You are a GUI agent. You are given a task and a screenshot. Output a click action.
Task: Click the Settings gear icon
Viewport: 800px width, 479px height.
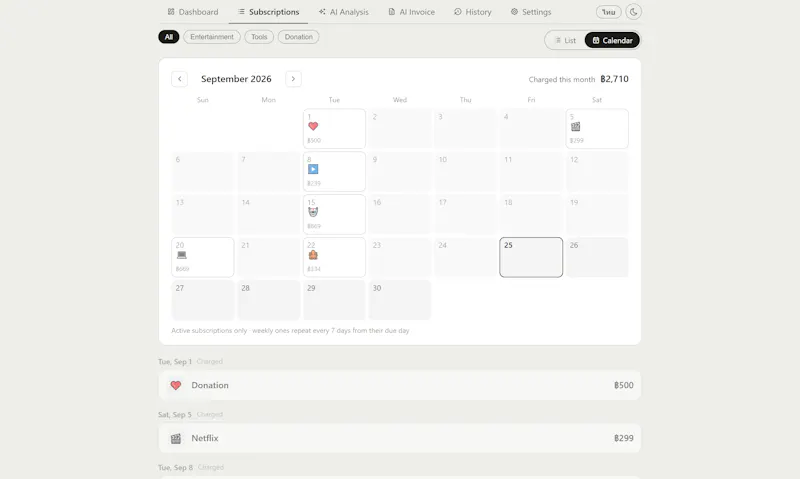pos(514,11)
